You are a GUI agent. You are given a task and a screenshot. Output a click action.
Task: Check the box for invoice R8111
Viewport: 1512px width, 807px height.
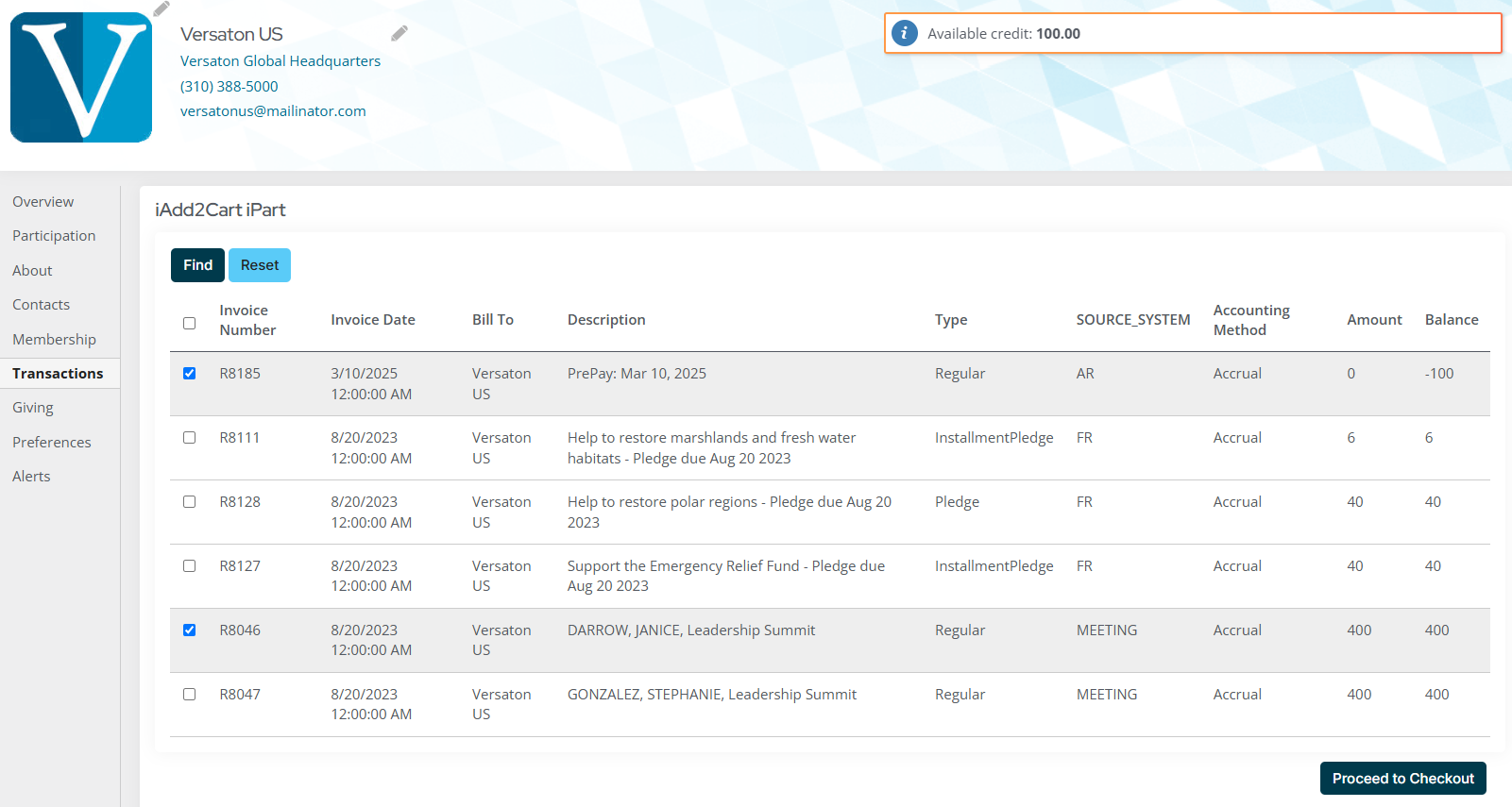point(190,438)
